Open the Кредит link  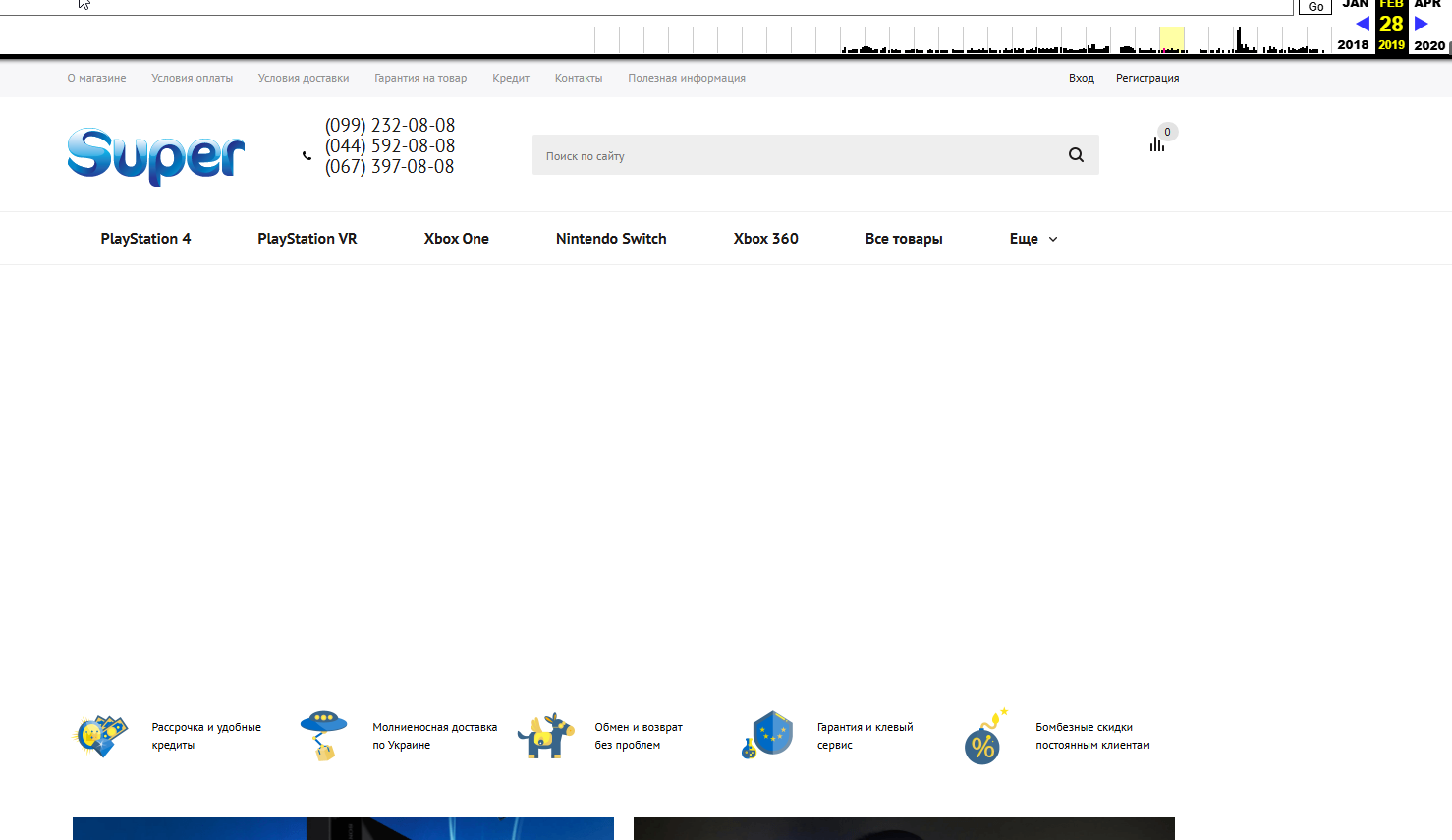point(511,78)
